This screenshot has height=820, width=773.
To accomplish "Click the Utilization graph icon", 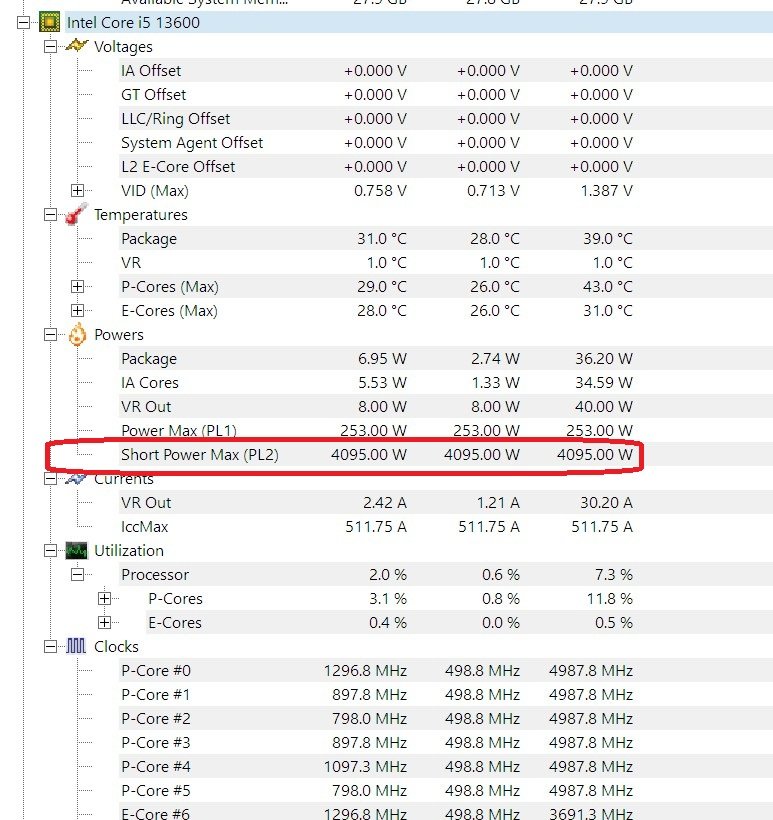I will coord(76,551).
